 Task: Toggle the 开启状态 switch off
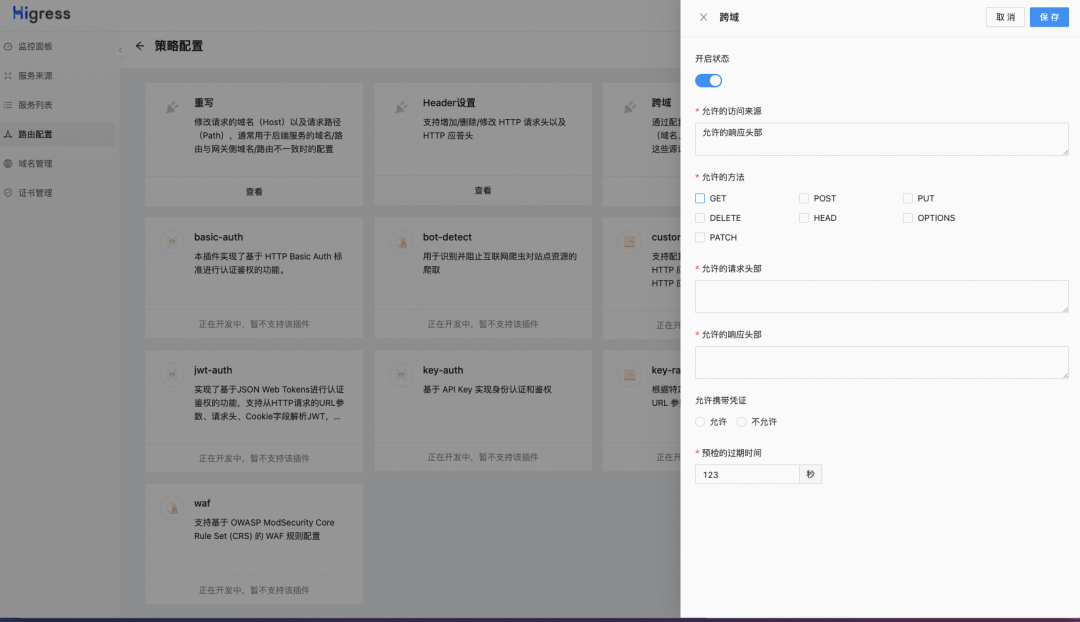(x=708, y=80)
